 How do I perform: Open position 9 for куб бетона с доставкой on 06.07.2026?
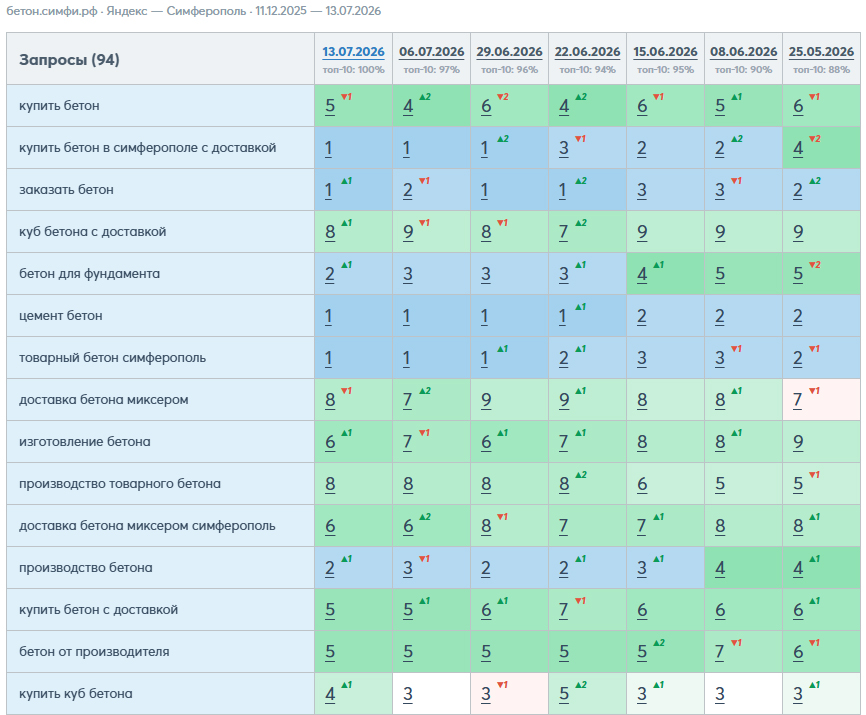pyautogui.click(x=408, y=232)
